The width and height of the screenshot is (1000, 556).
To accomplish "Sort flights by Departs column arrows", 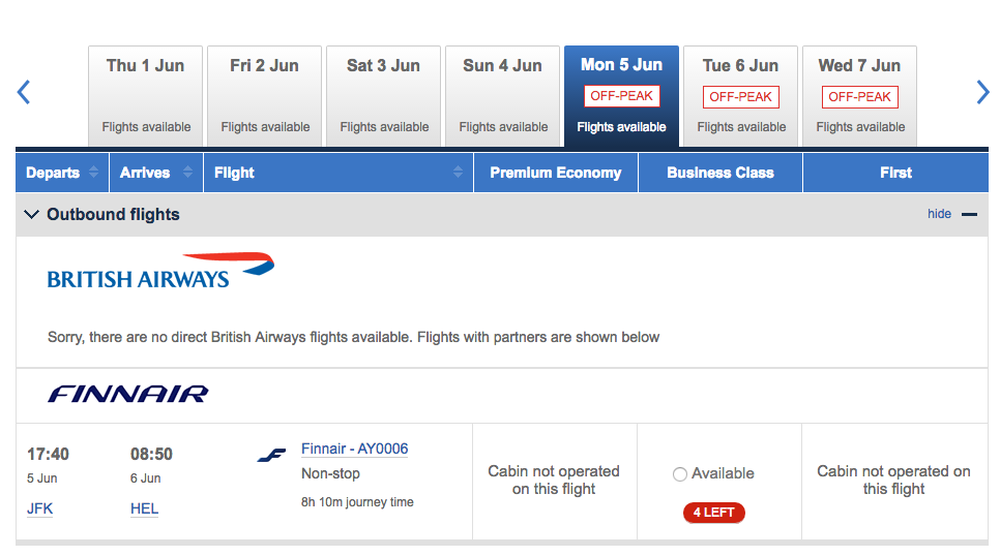I will [94, 172].
